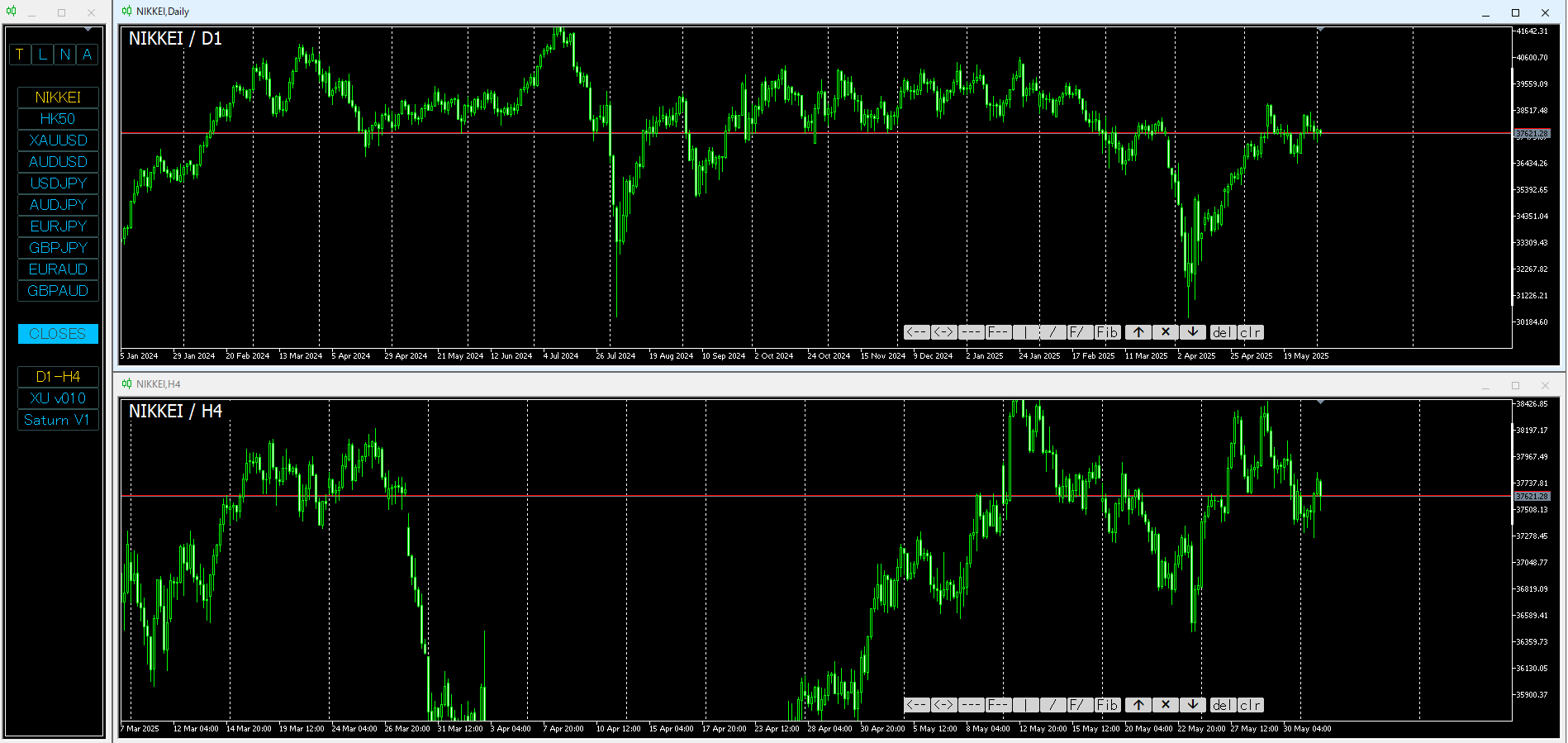The height and width of the screenshot is (743, 1568).
Task: Activate the Fib tool in the H4 chart
Action: click(x=1108, y=705)
